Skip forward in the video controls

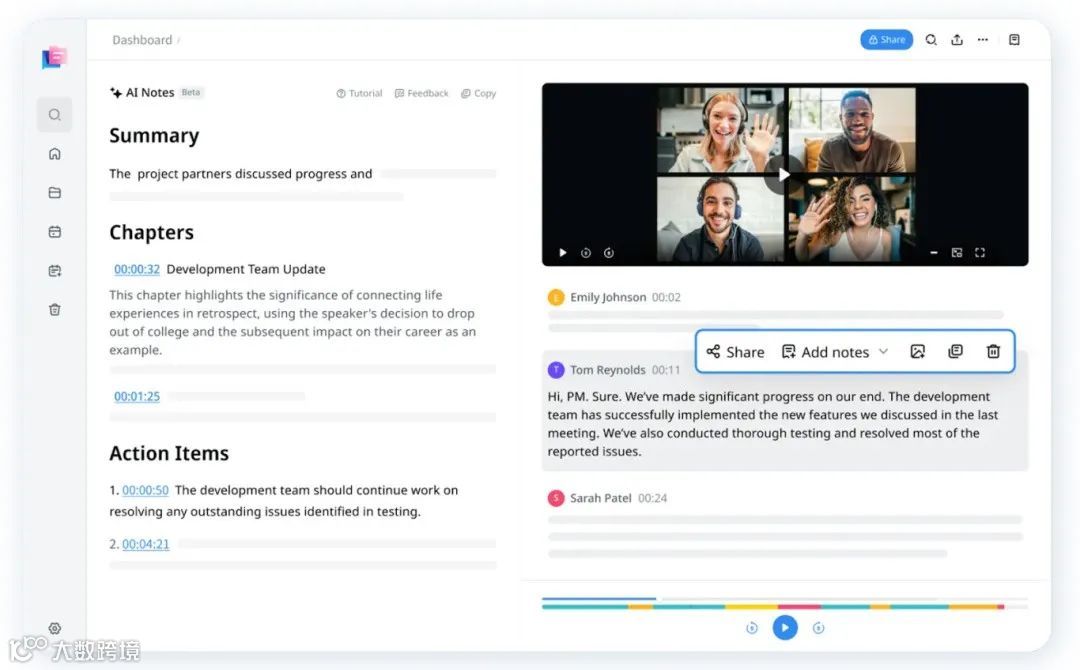tap(609, 253)
